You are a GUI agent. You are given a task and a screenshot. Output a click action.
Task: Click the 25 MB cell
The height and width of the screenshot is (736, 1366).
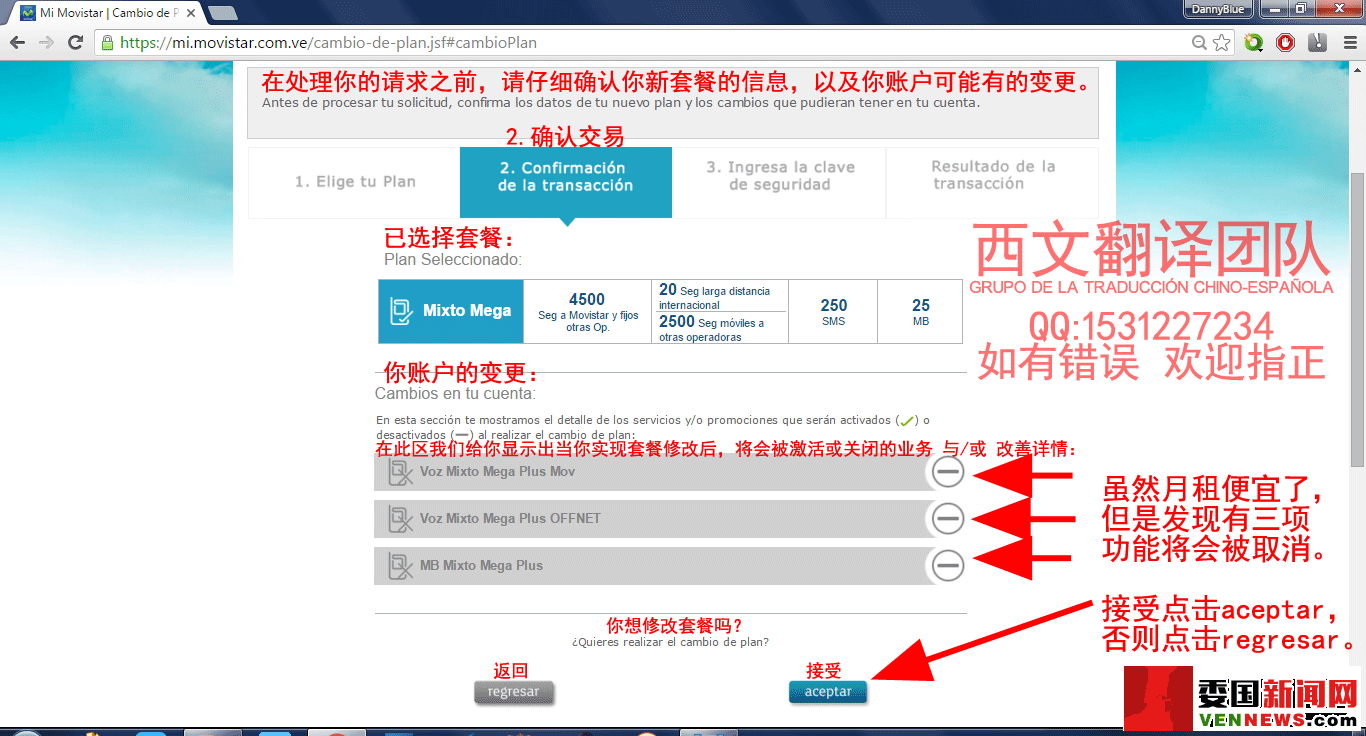click(920, 312)
